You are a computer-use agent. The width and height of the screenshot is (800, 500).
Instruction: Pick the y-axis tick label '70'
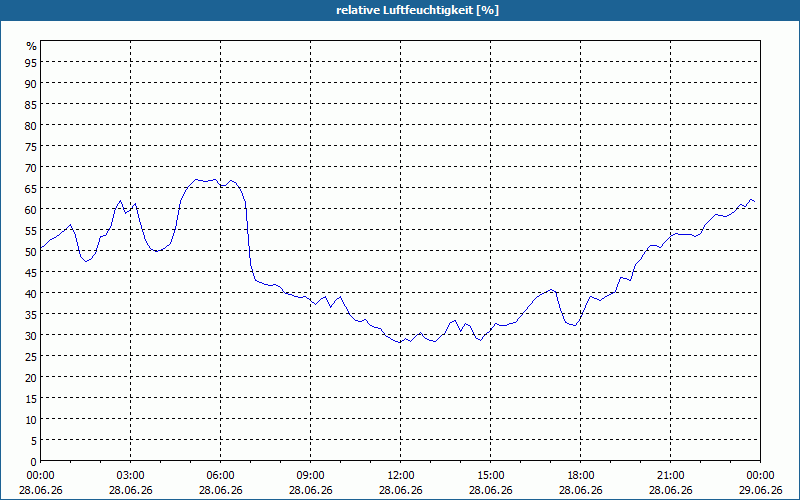(x=31, y=167)
